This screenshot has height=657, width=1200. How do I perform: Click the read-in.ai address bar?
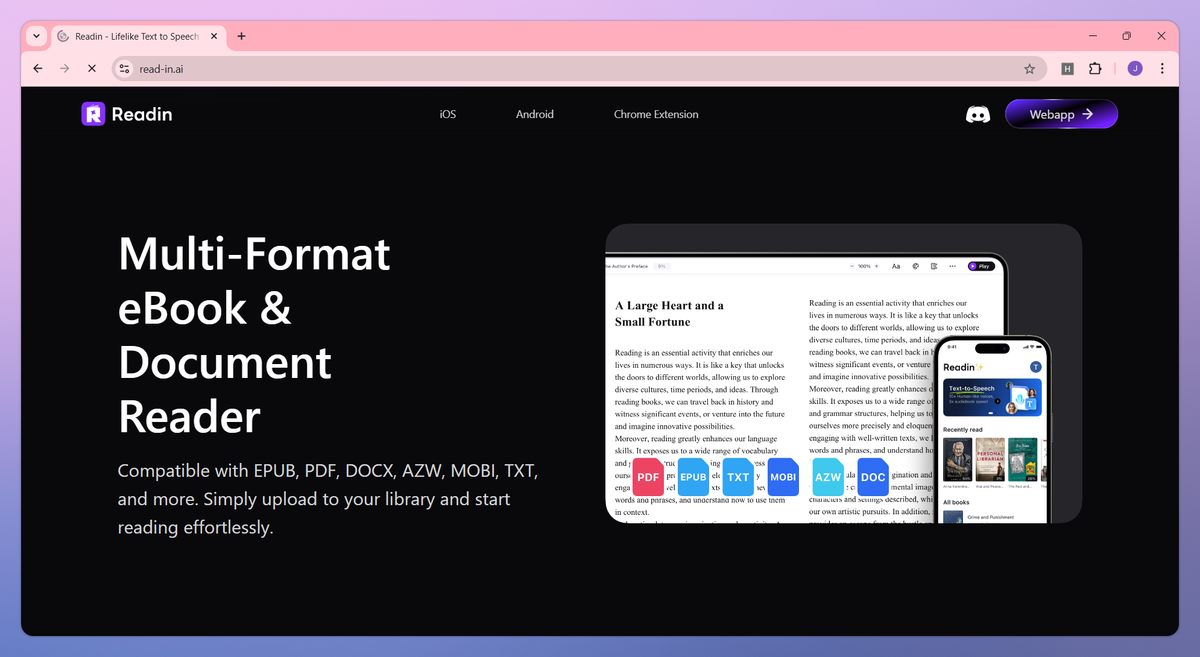(x=578, y=69)
